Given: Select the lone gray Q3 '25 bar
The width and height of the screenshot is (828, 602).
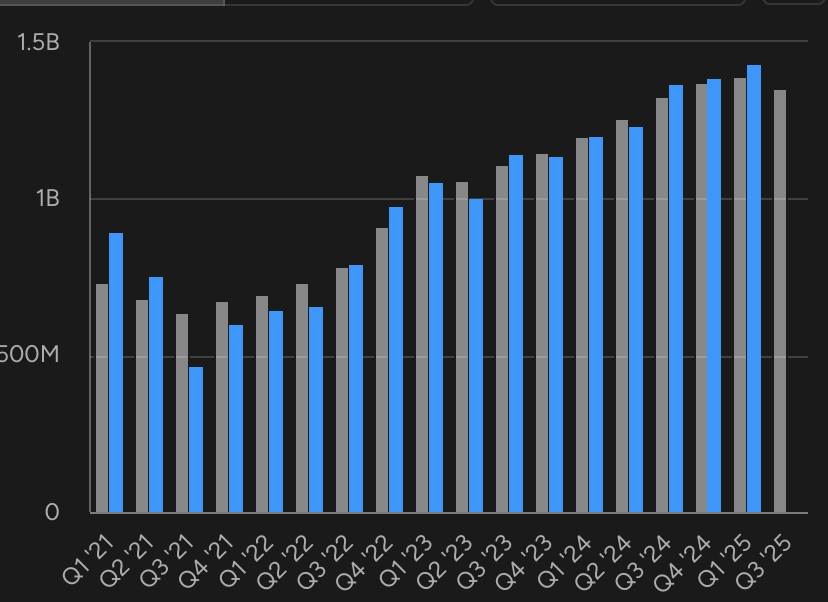Looking at the screenshot, I should (780, 301).
